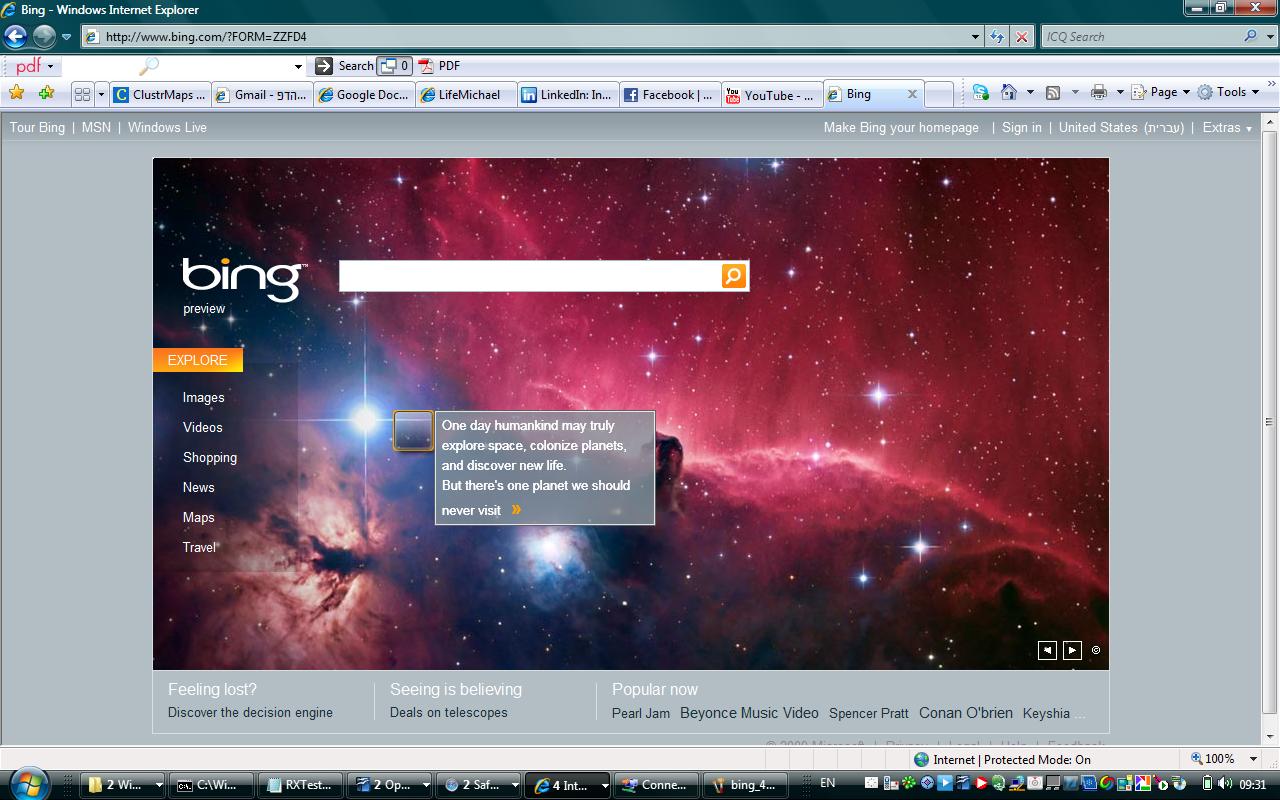1280x800 pixels.
Task: Click the Sign in link
Action: (x=1022, y=127)
